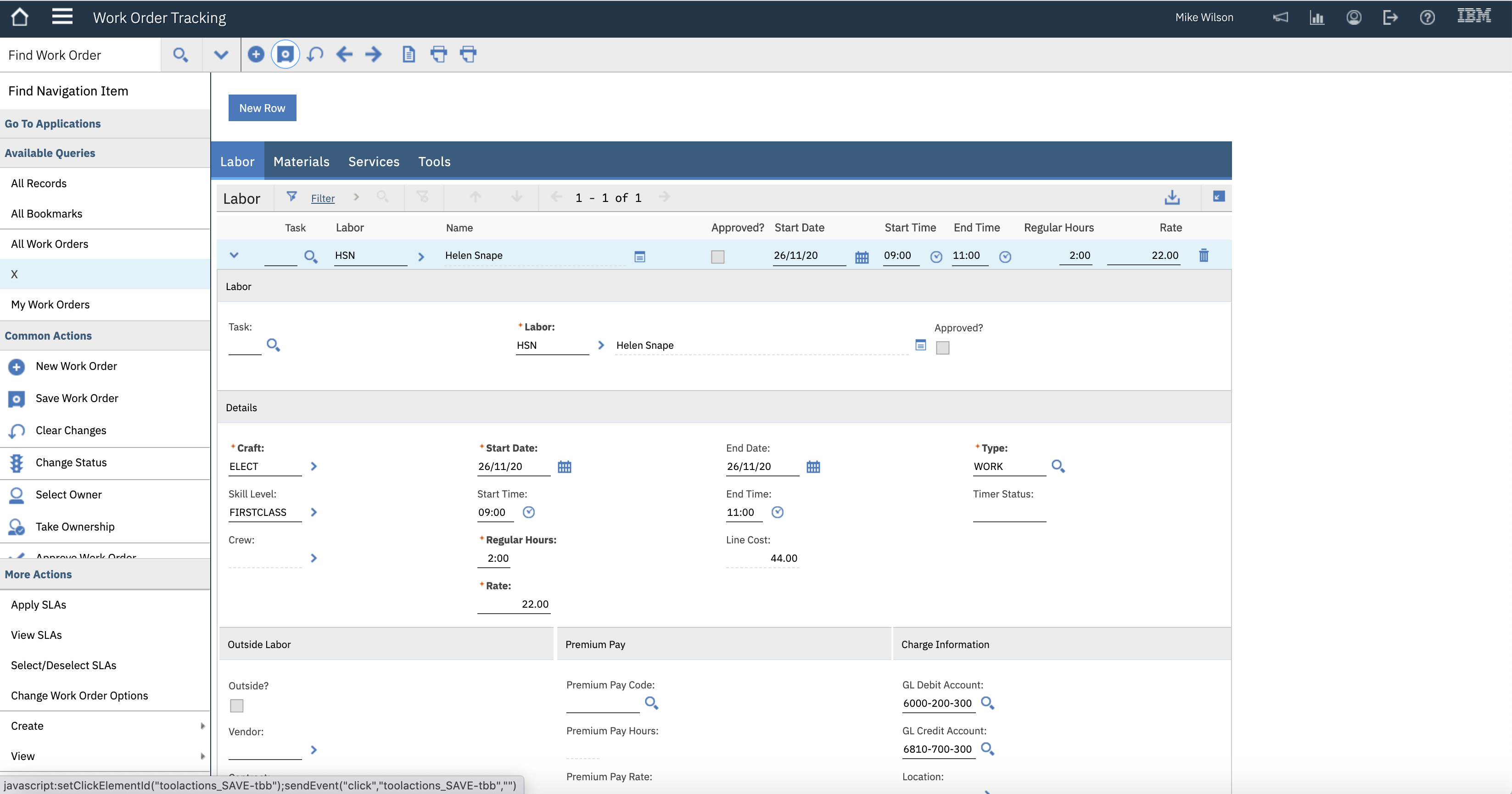Check the Approved? box in Labor section

pos(943,348)
